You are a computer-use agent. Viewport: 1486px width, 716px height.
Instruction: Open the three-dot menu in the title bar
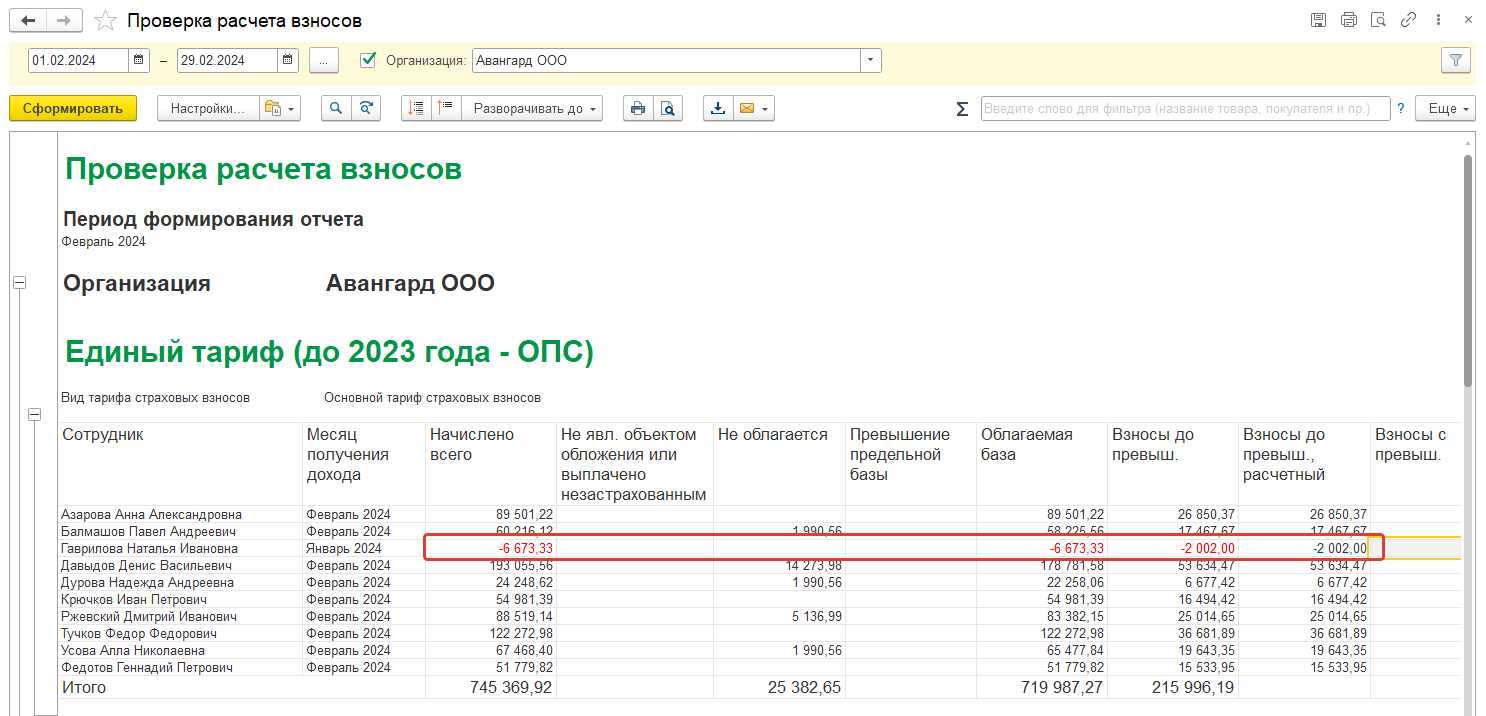click(1437, 20)
